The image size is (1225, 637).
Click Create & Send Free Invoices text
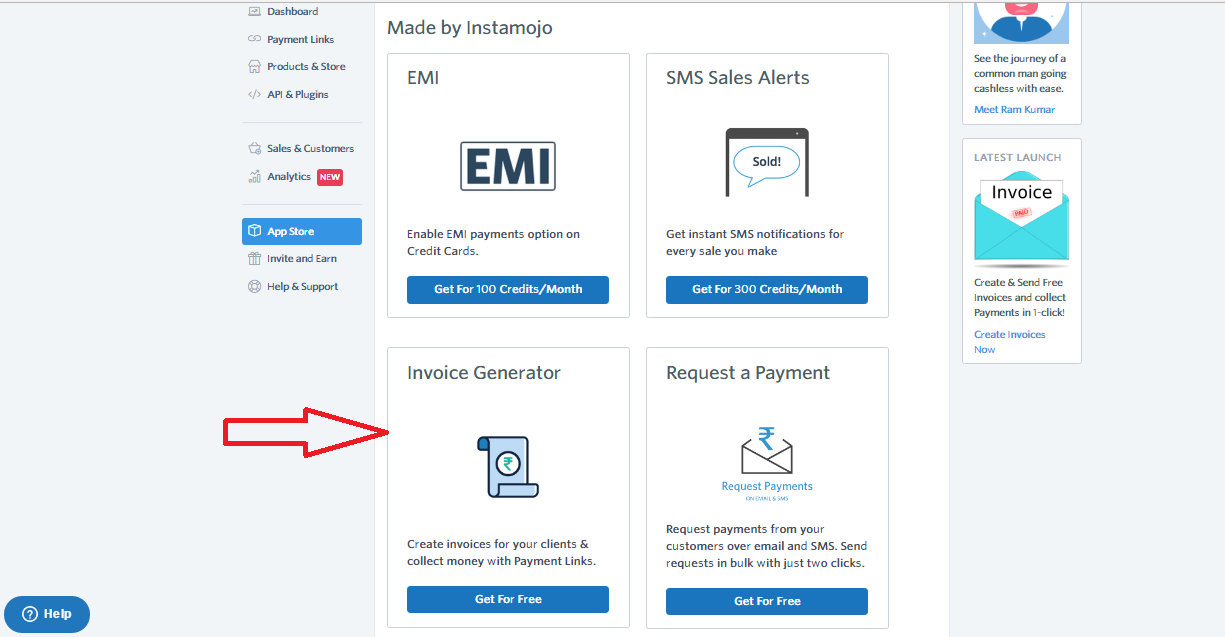point(1020,298)
